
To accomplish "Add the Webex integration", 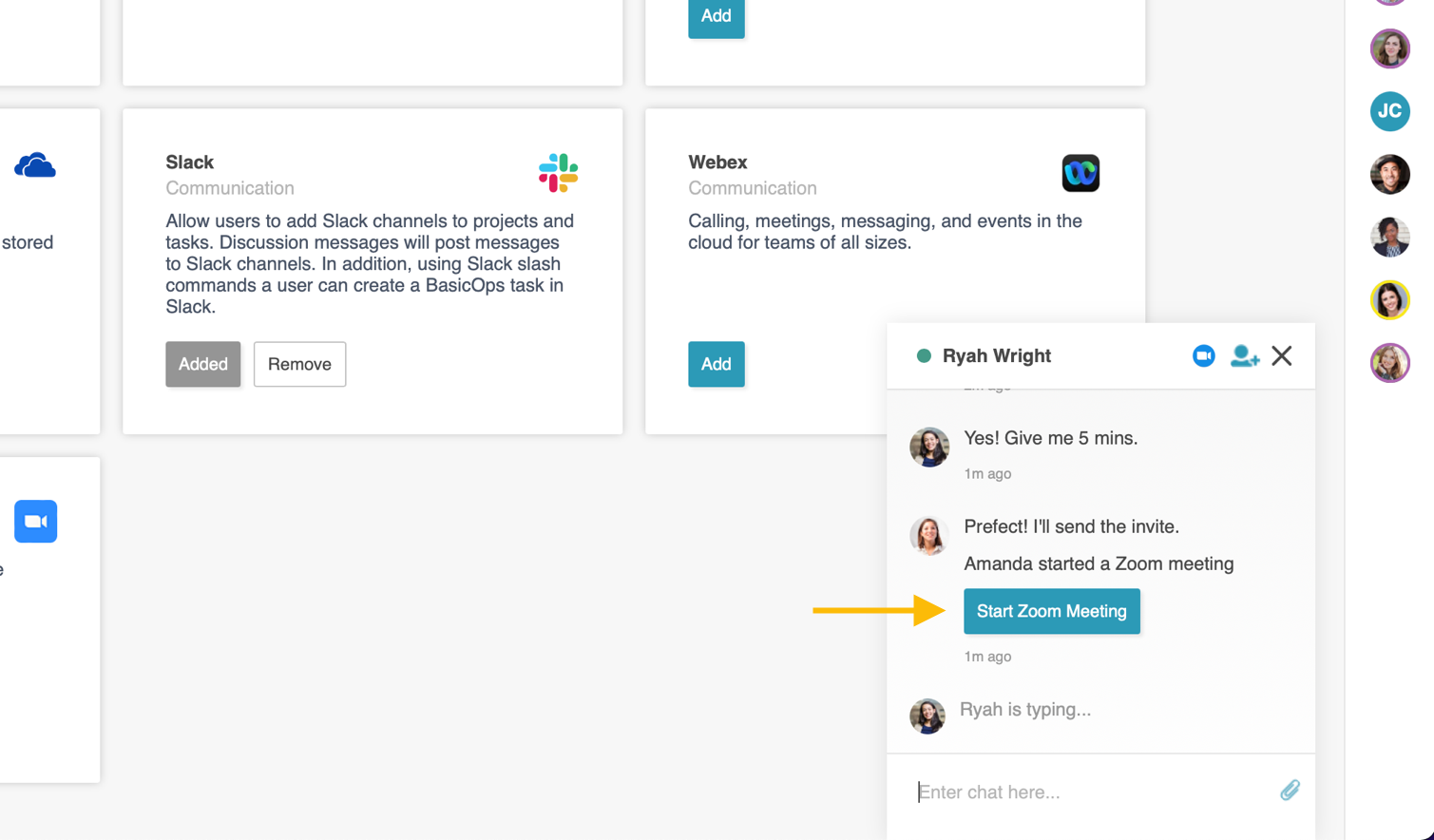I will pos(717,364).
